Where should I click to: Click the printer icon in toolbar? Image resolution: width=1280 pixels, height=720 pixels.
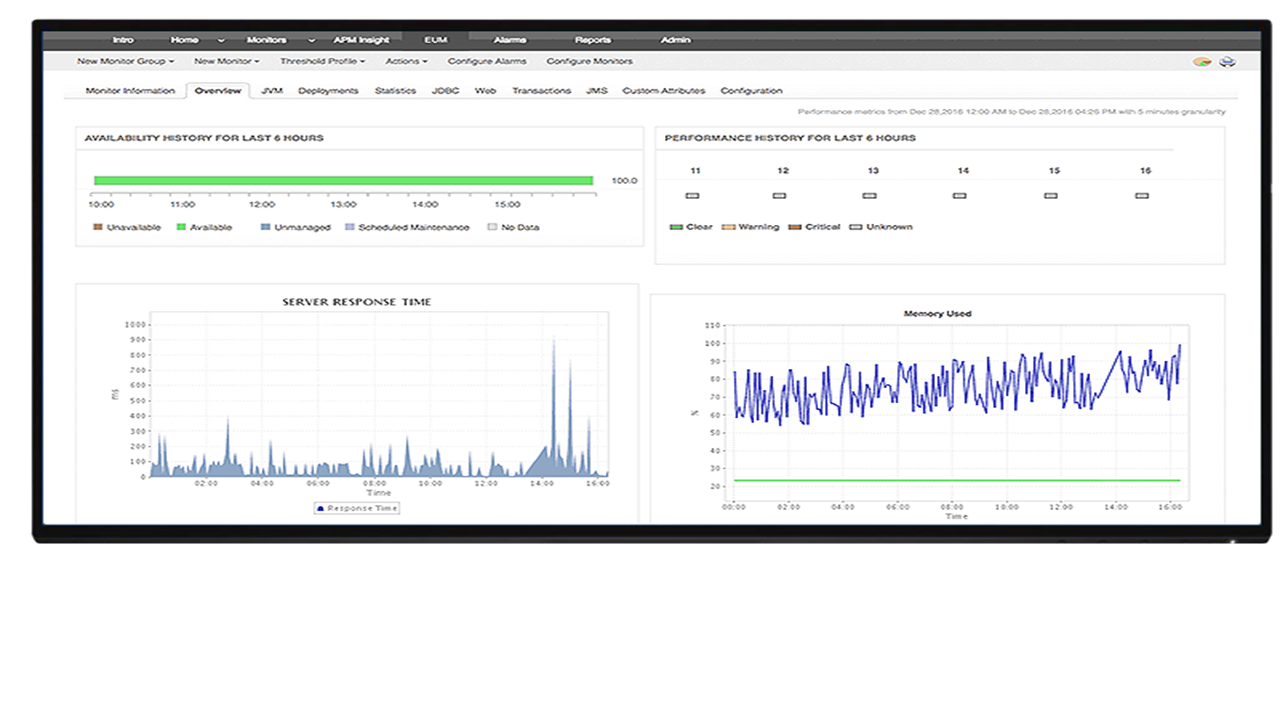point(1227,62)
